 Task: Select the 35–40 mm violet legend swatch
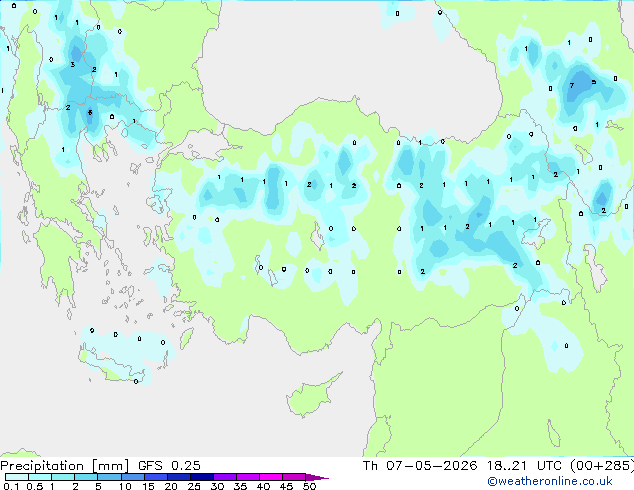[x=247, y=477]
